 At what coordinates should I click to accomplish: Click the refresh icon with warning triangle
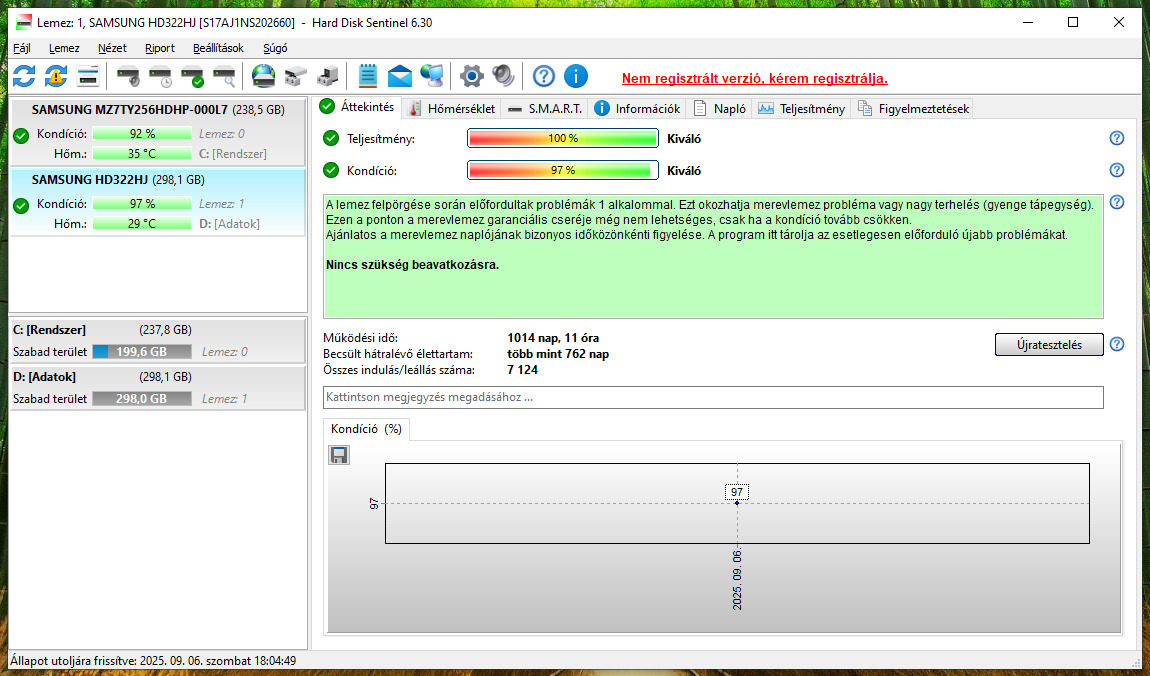pyautogui.click(x=56, y=76)
